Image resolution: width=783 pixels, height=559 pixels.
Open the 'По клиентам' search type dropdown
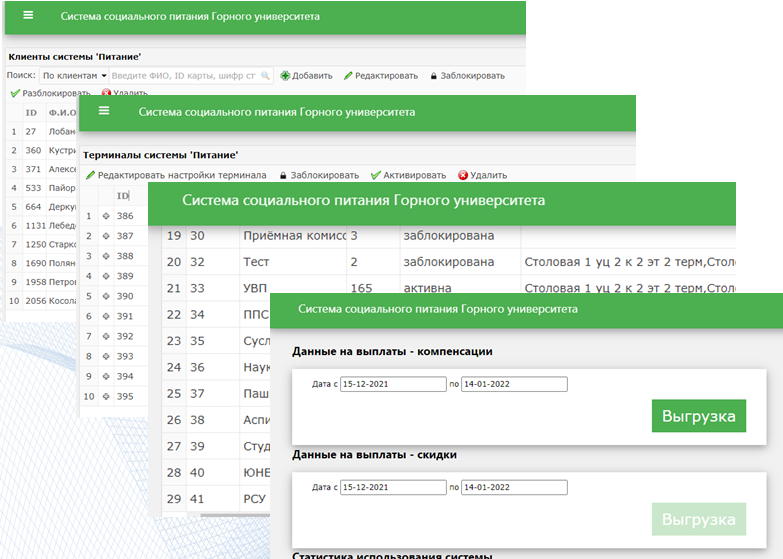(74, 76)
